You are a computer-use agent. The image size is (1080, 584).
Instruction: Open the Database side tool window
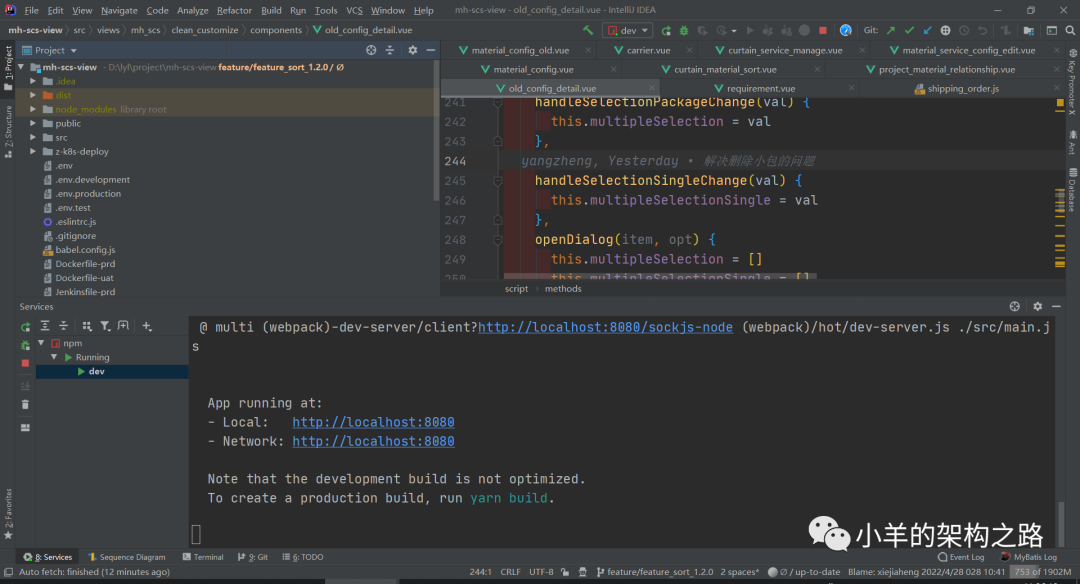click(1072, 190)
